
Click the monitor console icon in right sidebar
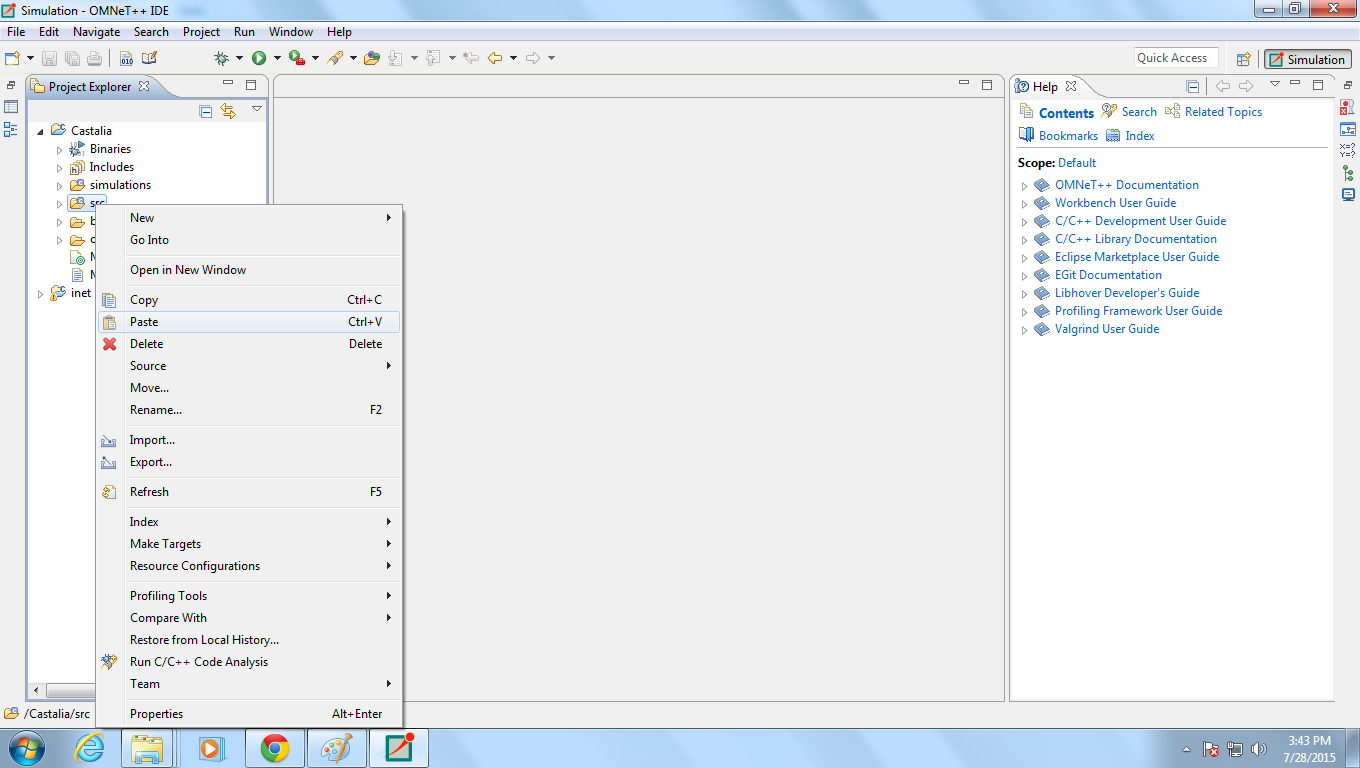1347,194
